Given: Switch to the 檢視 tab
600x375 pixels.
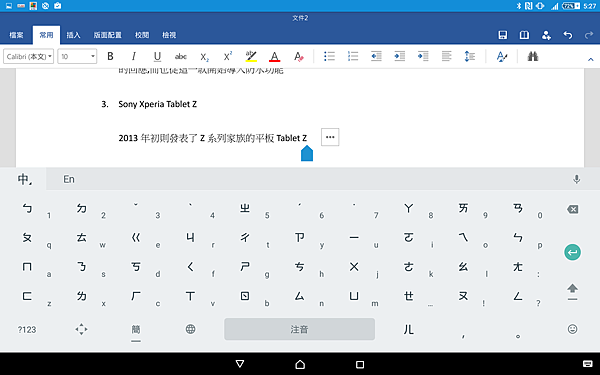Looking at the screenshot, I should pyautogui.click(x=169, y=35).
